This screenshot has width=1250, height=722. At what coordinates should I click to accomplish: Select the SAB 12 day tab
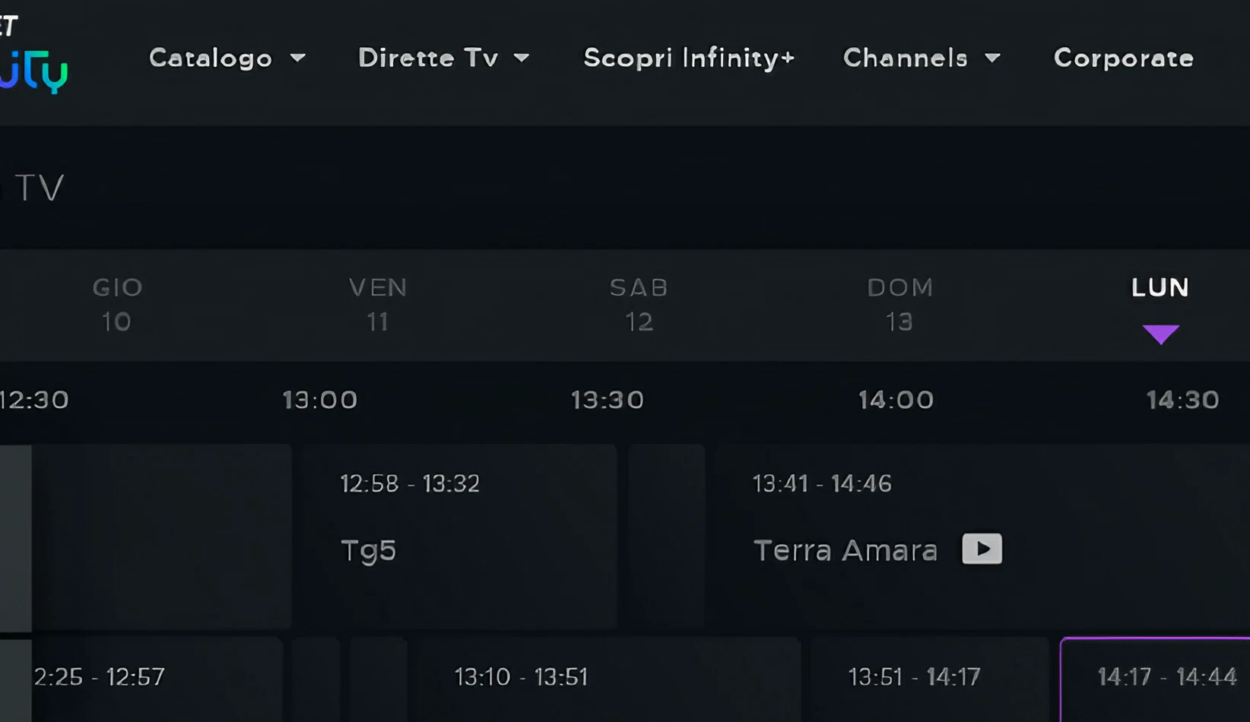[639, 305]
